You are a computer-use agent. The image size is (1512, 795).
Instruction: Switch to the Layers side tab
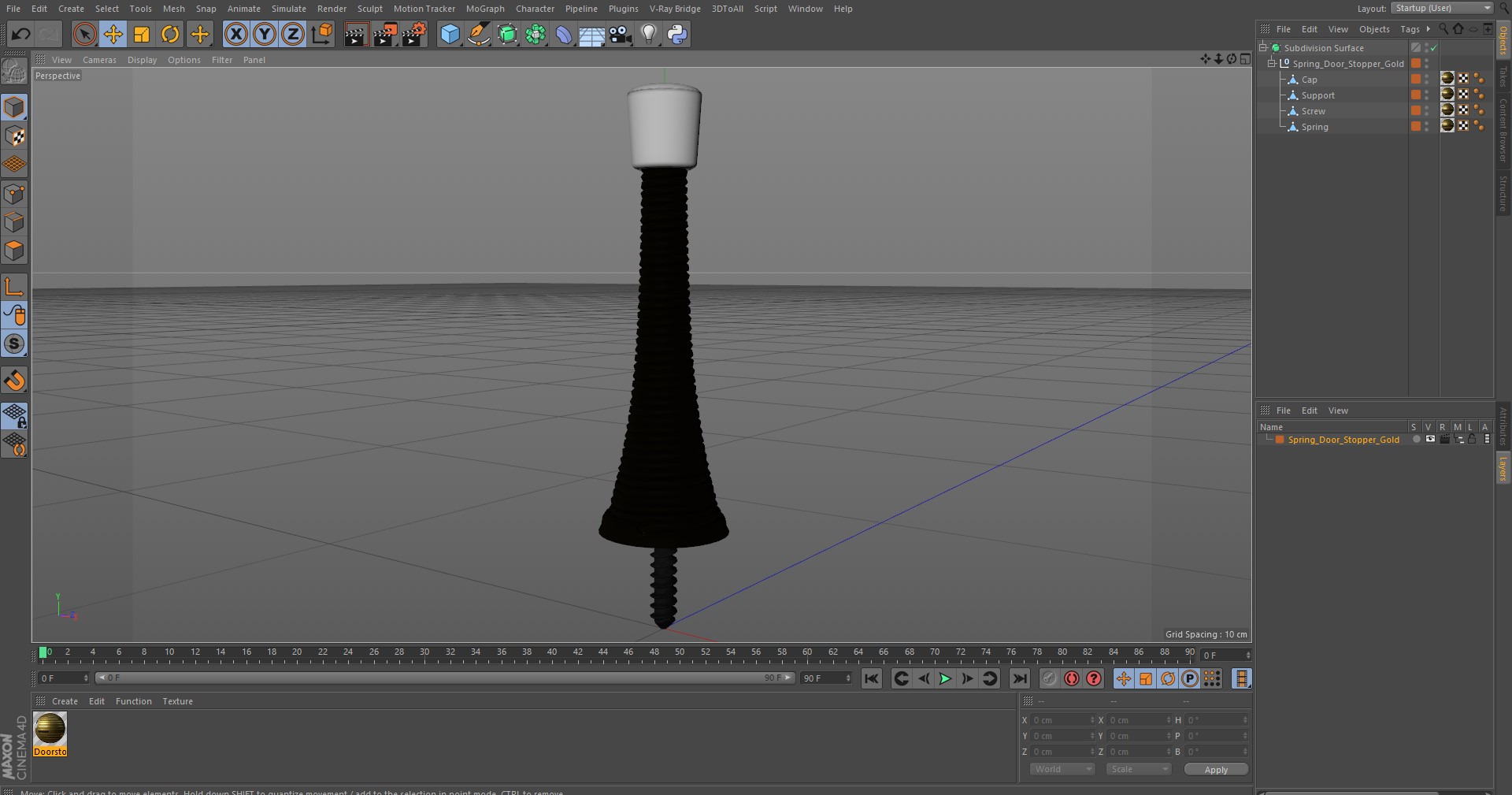[1503, 468]
